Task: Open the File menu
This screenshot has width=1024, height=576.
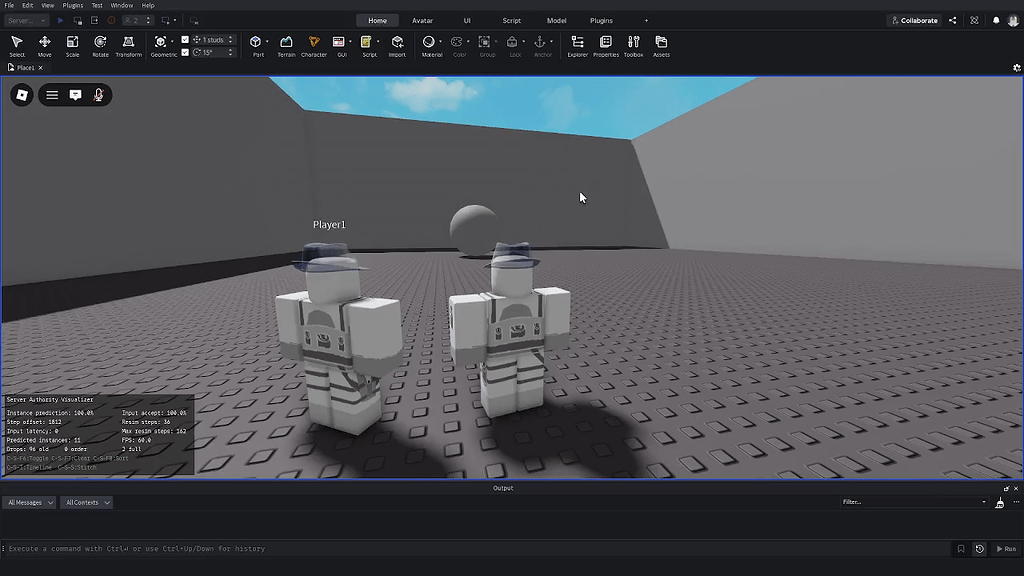Action: pos(9,5)
